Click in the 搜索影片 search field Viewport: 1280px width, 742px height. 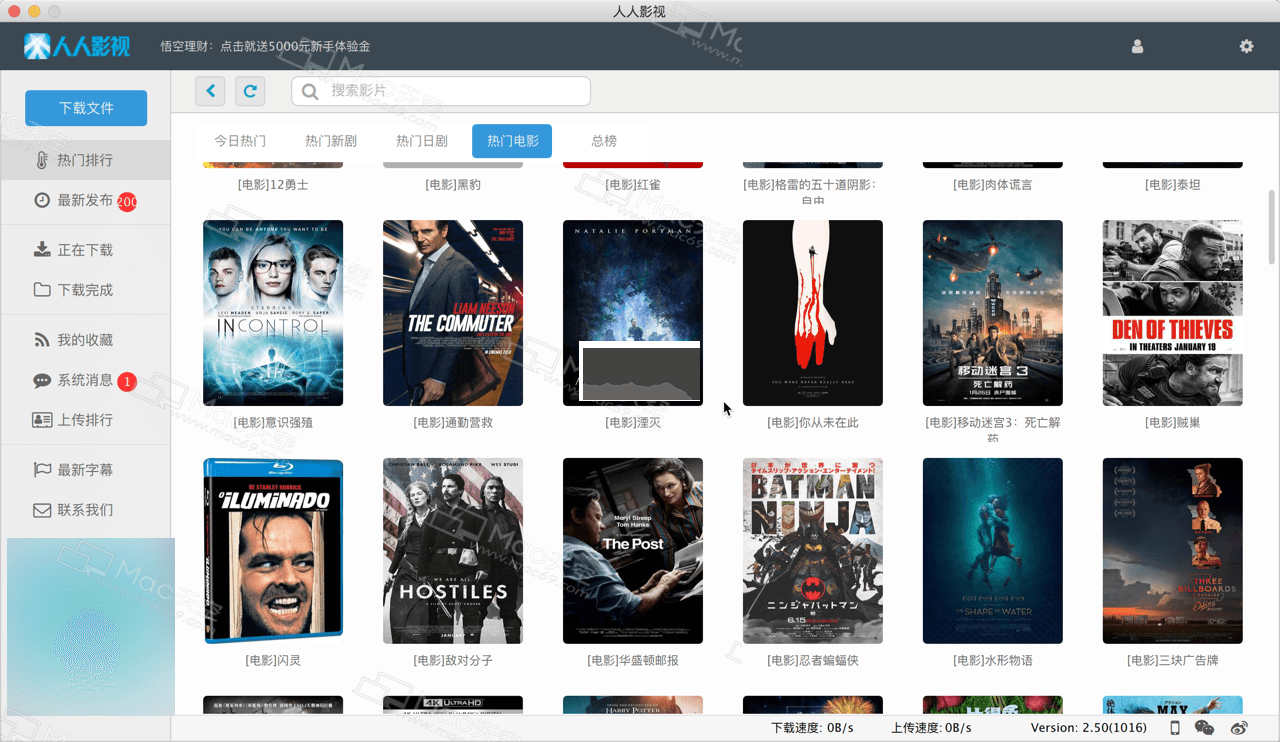click(x=441, y=91)
